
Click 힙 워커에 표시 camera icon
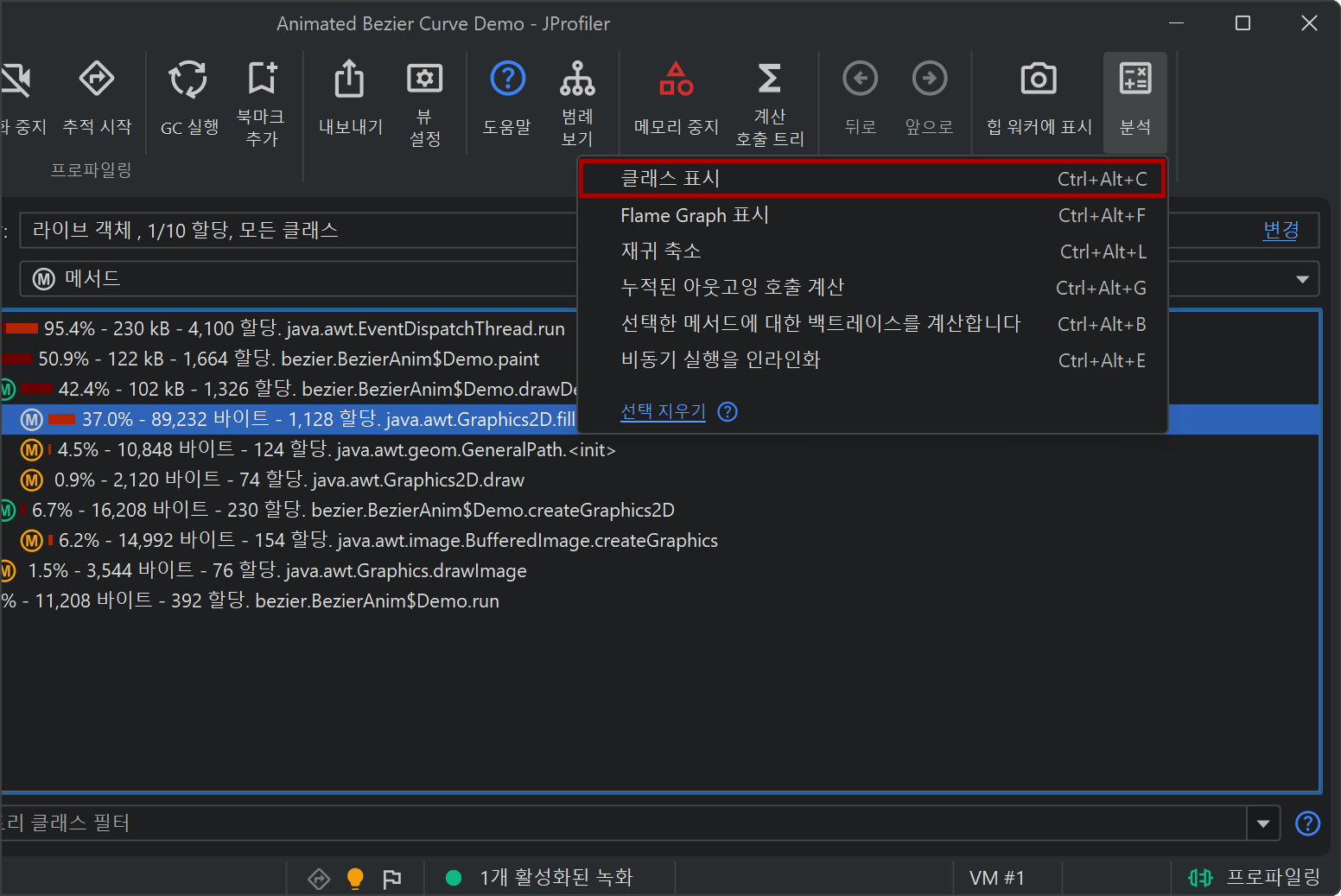[x=1039, y=80]
